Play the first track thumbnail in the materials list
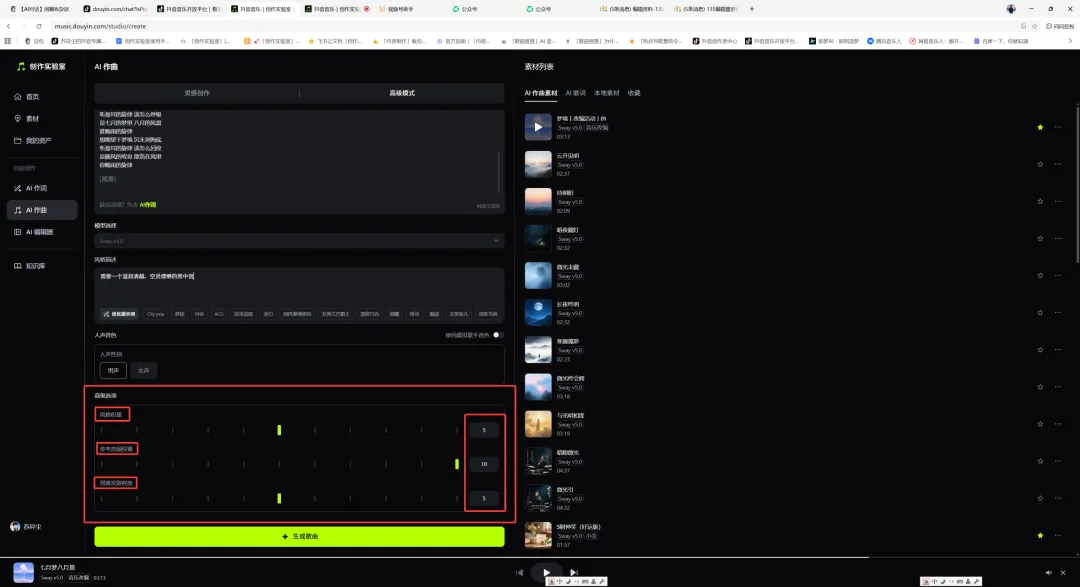The height and width of the screenshot is (587, 1080). click(538, 127)
